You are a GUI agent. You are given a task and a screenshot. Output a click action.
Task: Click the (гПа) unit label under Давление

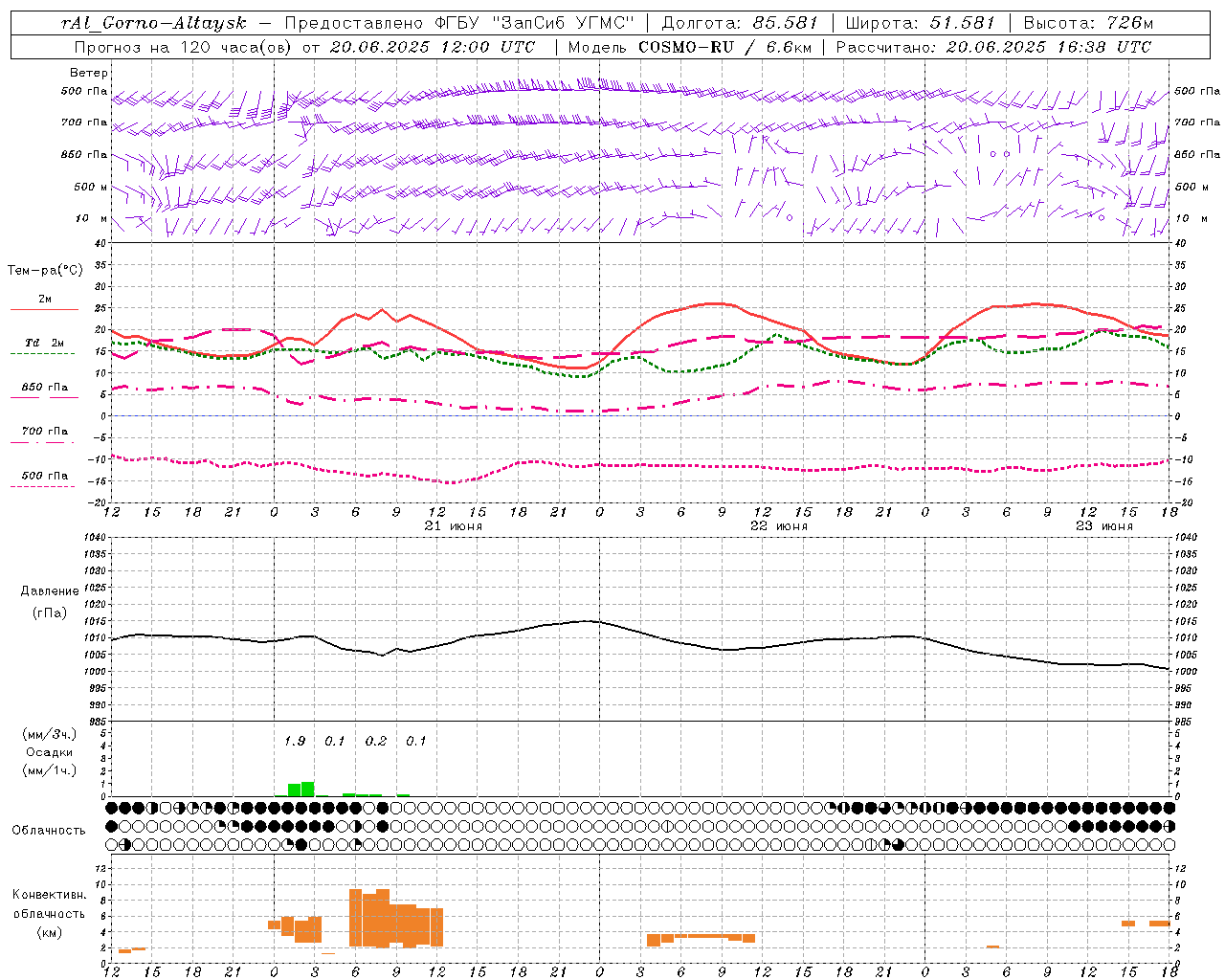[49, 613]
